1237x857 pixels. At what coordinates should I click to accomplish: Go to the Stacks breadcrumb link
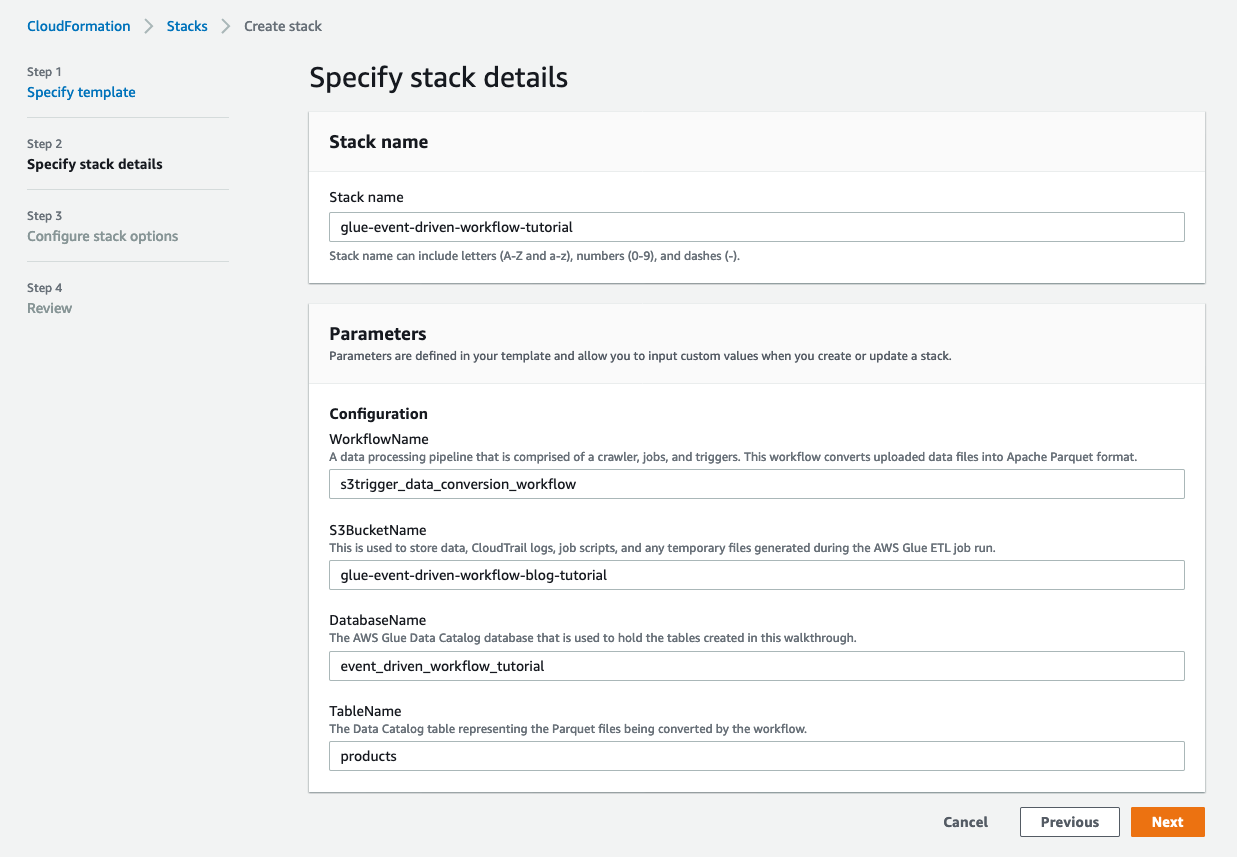[x=187, y=26]
